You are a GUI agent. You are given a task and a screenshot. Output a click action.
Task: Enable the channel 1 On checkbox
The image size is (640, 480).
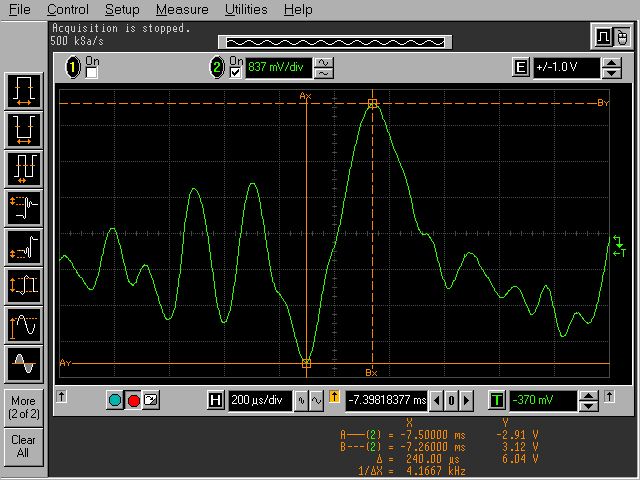92,73
